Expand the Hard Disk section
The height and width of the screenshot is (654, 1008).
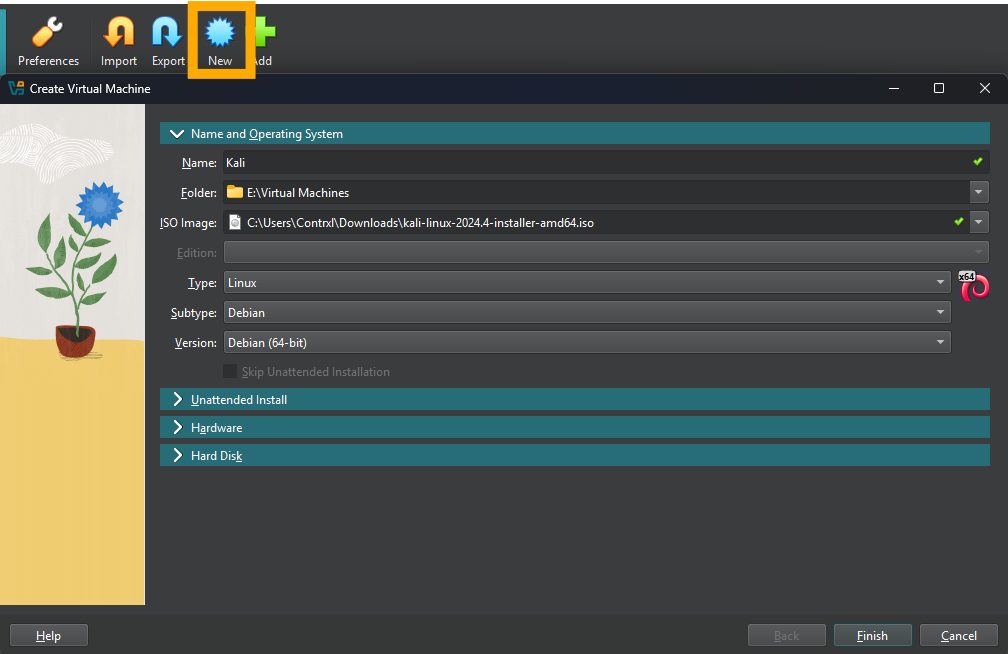pos(575,455)
